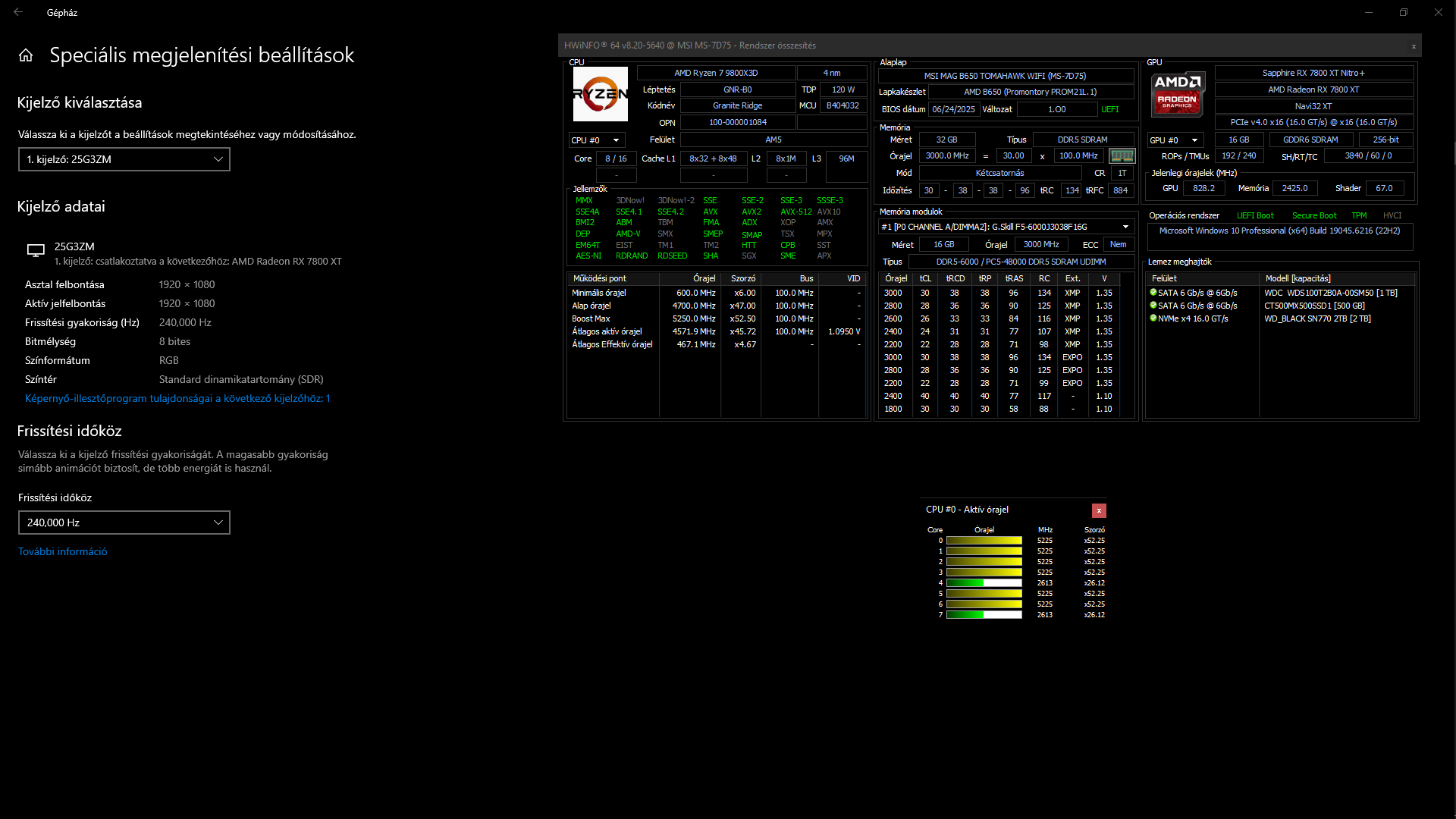The height and width of the screenshot is (819, 1456).
Task: Open the memory module DIMM selector dropdown
Action: (x=1006, y=227)
